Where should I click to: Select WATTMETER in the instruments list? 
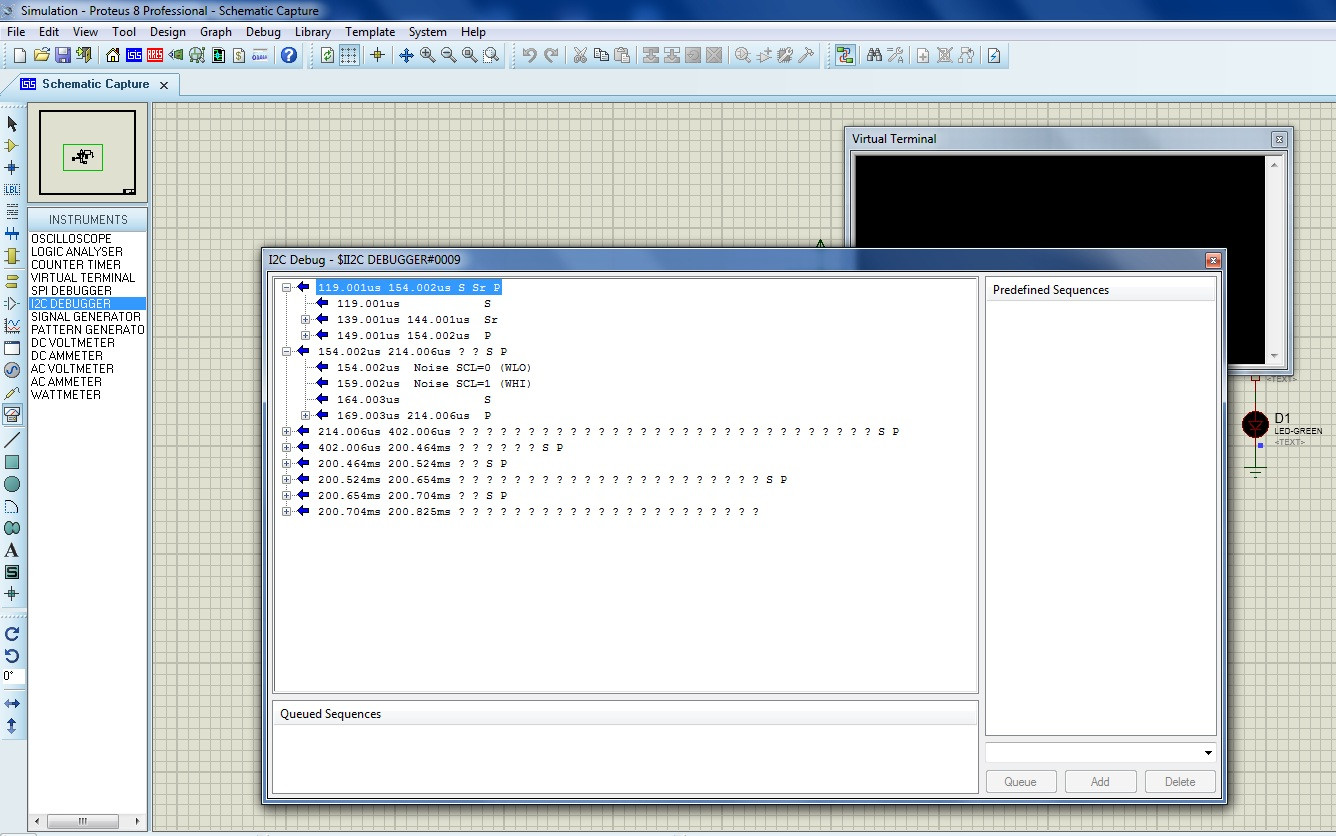[x=66, y=395]
